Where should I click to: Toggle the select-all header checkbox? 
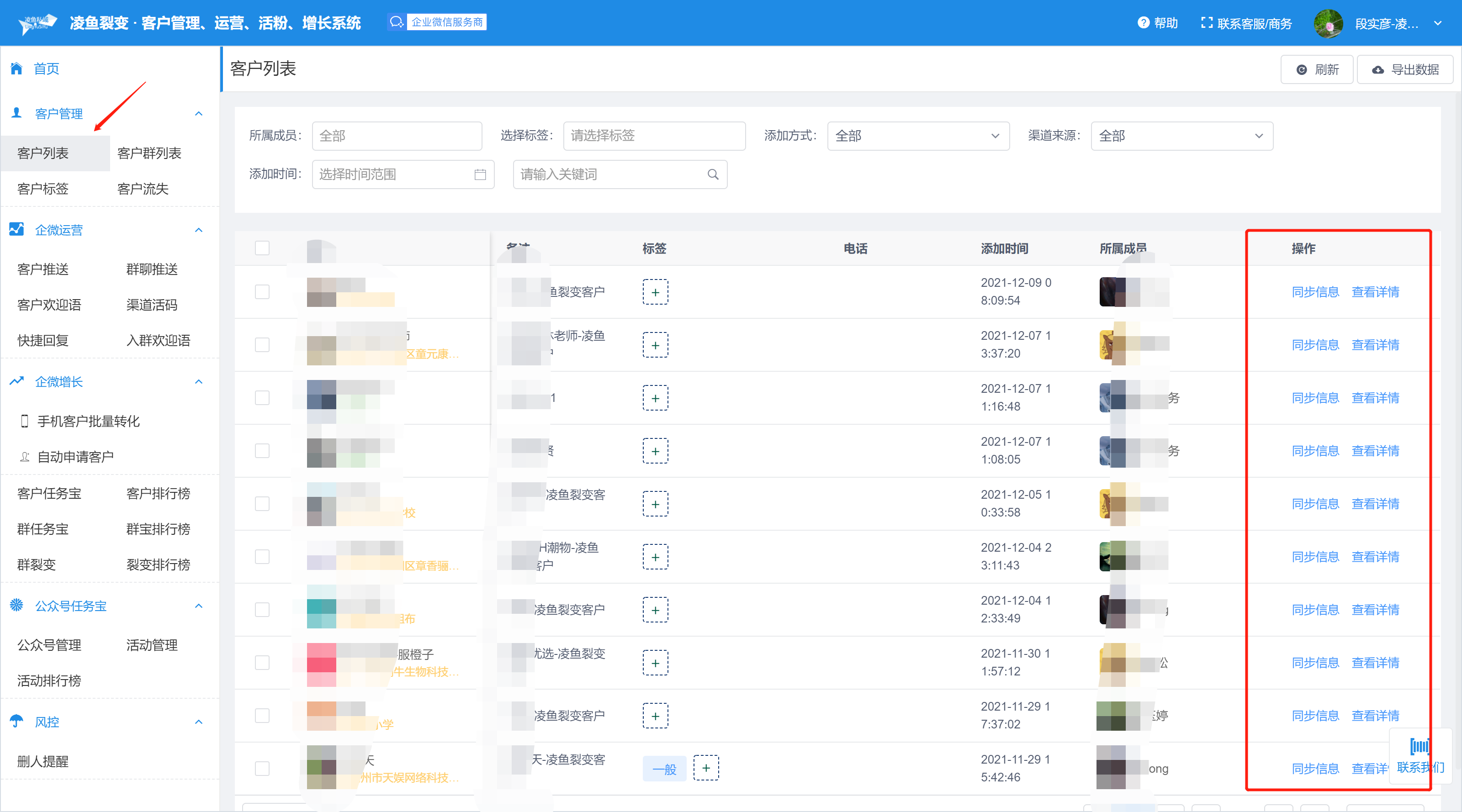tap(262, 248)
